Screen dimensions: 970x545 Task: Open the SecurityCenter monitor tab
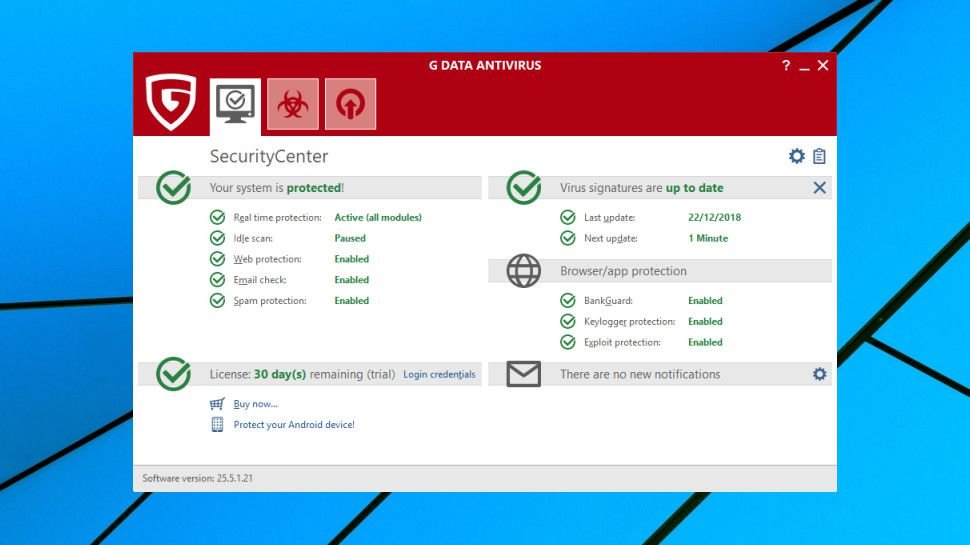(235, 105)
